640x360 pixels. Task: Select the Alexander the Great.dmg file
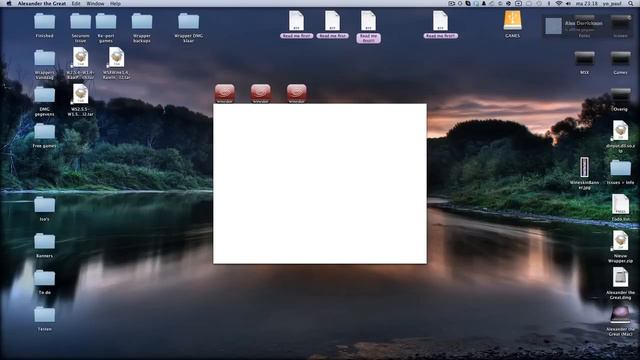click(x=620, y=278)
